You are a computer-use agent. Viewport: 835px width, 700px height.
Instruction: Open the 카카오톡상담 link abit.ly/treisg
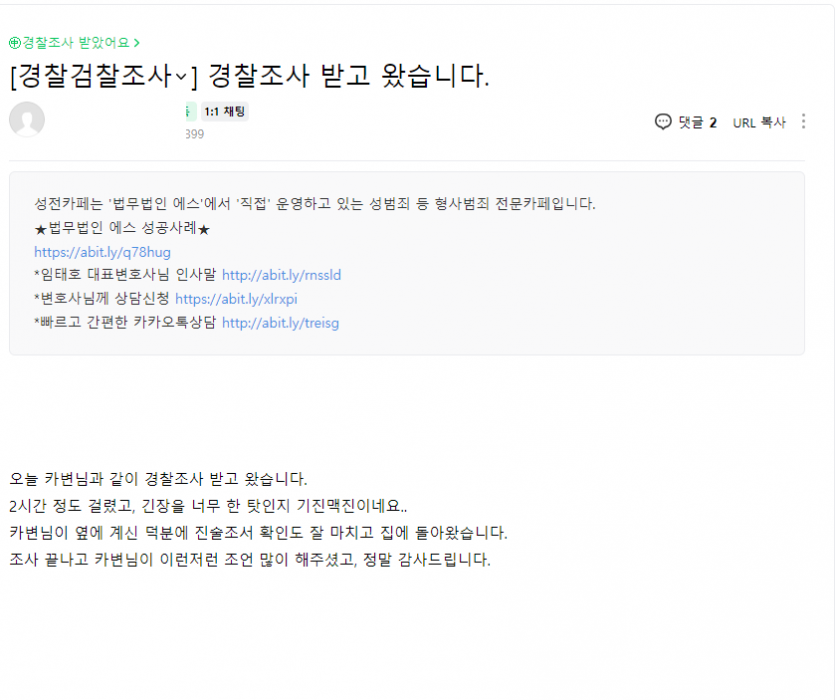[280, 323]
